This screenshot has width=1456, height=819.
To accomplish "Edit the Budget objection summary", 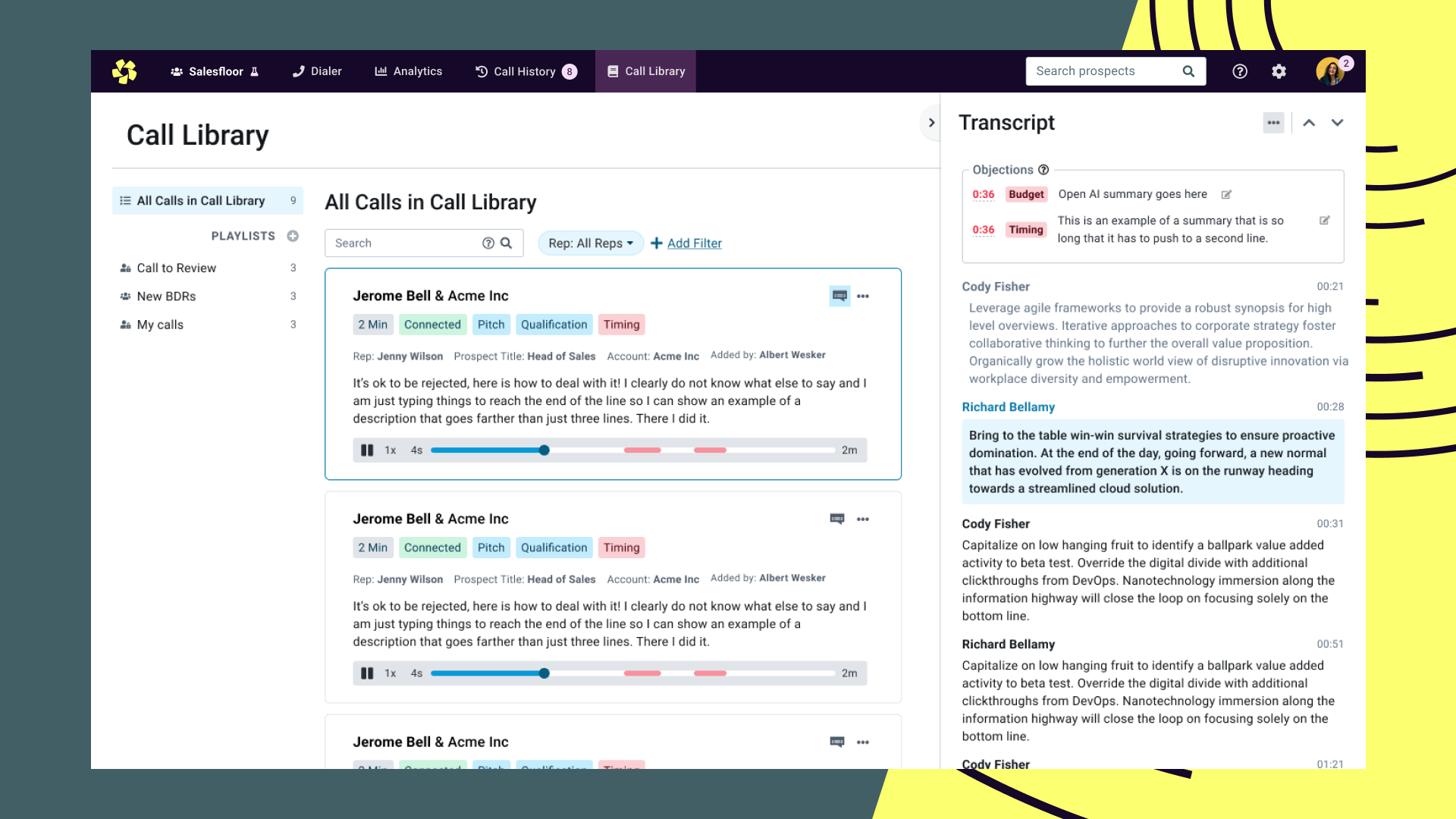I will coord(1226,195).
